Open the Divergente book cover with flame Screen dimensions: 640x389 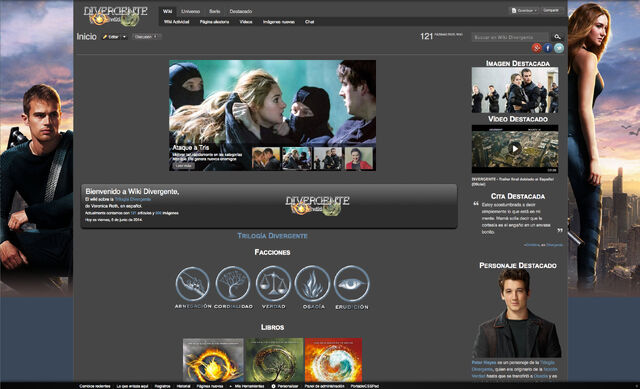[x=213, y=360]
